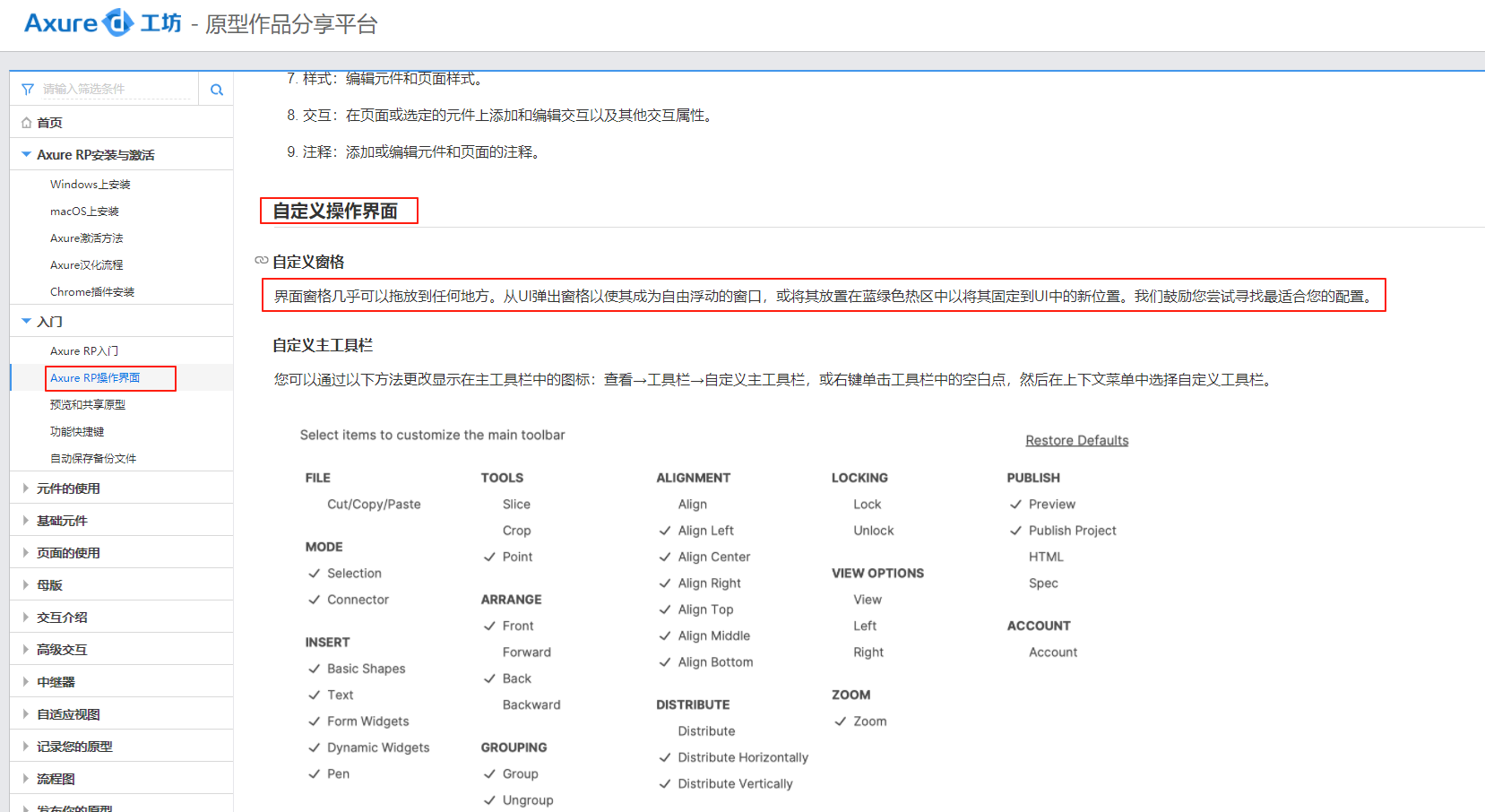The width and height of the screenshot is (1485, 812).
Task: Uncheck the Align Bottom item
Action: [x=706, y=662]
